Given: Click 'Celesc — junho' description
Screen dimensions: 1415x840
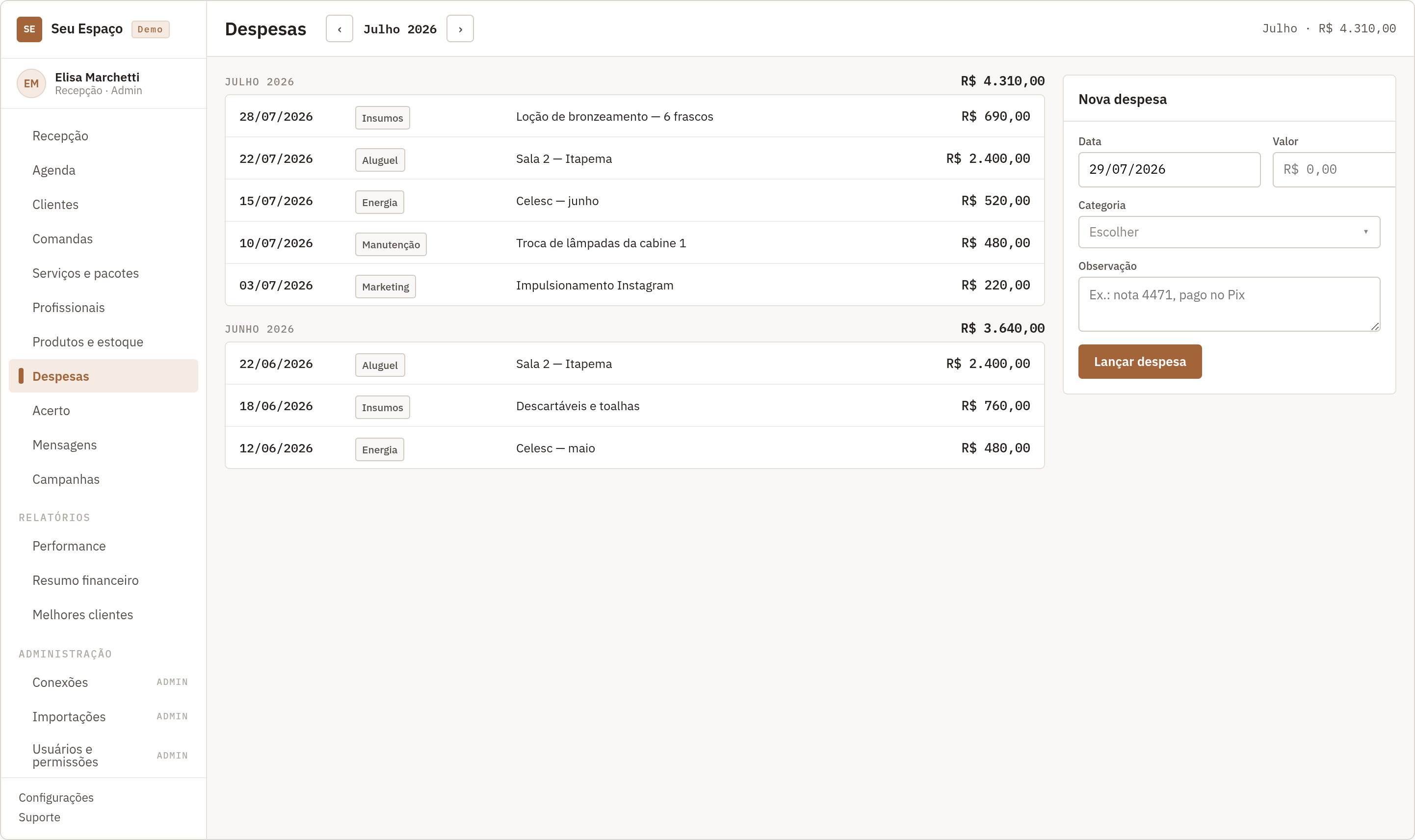Looking at the screenshot, I should point(557,201).
